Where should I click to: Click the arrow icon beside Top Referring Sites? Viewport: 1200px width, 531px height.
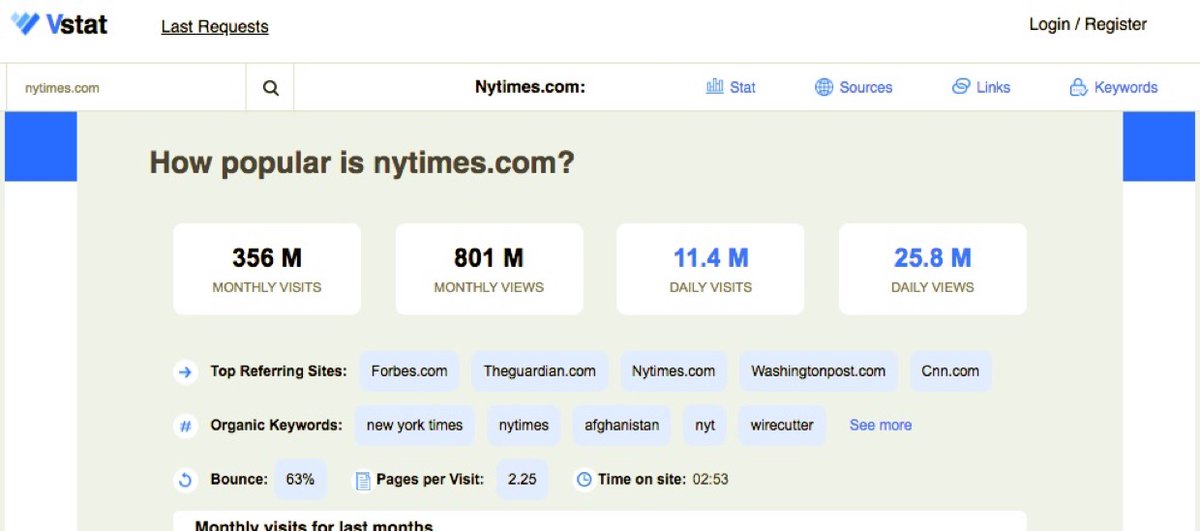pyautogui.click(x=185, y=372)
